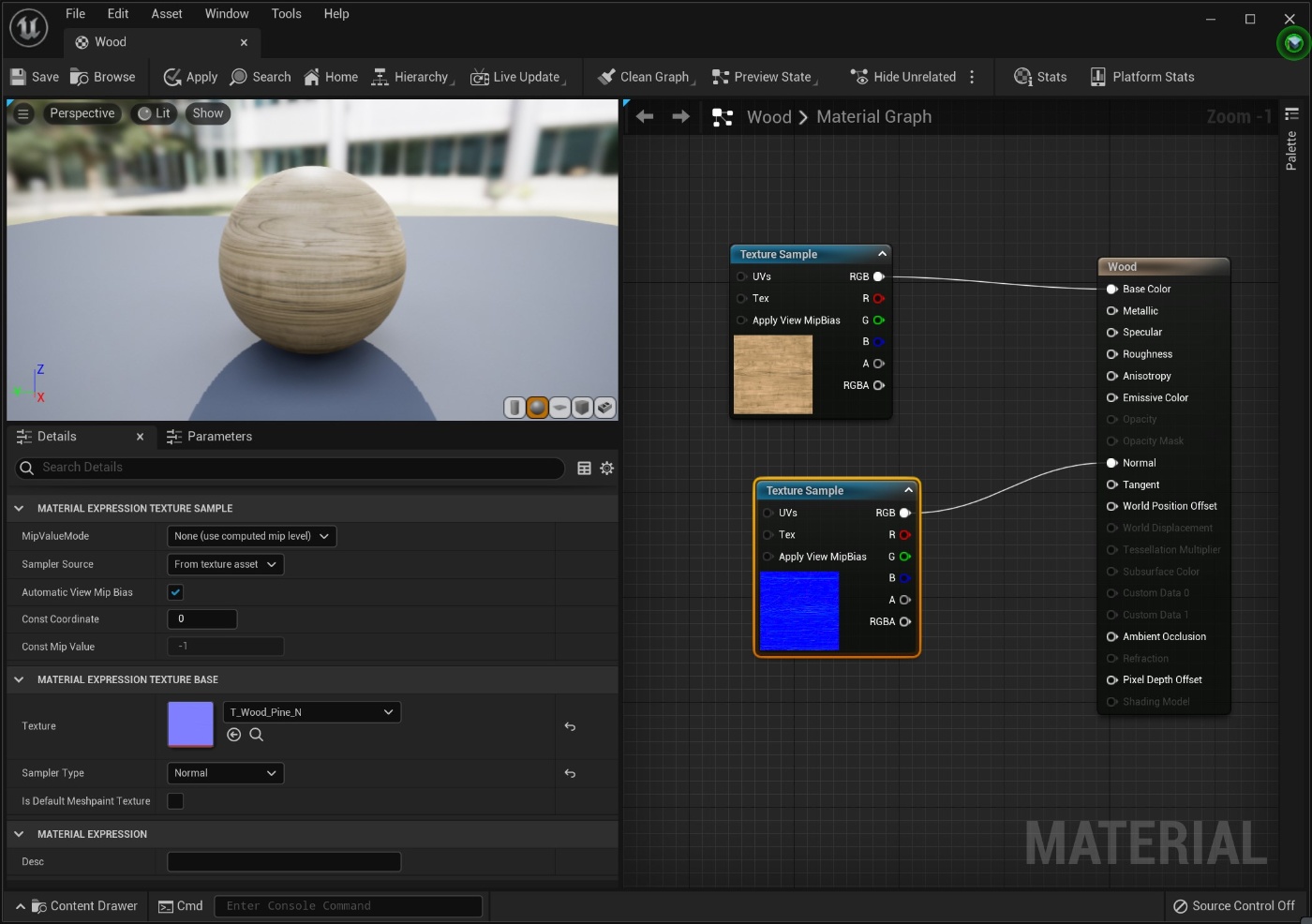Image resolution: width=1312 pixels, height=924 pixels.
Task: Open Platform Stats
Action: 1142,77
